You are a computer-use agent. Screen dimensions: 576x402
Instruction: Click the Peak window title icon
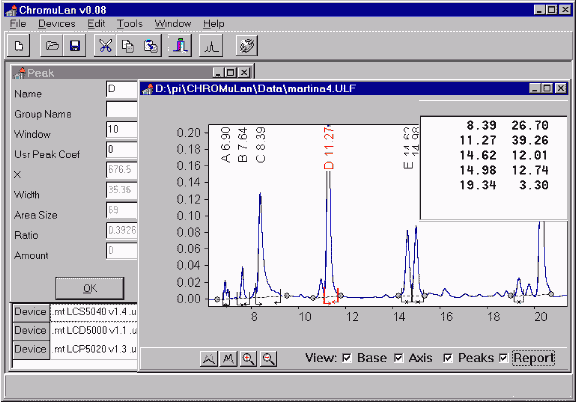pos(19,73)
